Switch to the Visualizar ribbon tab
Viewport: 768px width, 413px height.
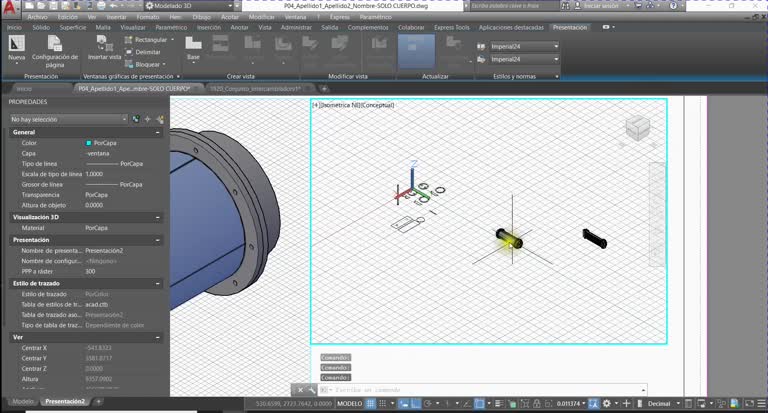tap(133, 27)
